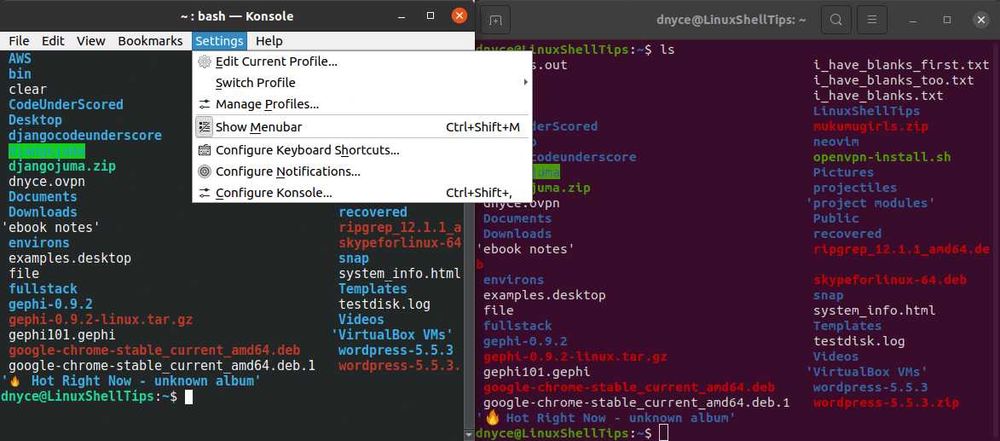1000x441 pixels.
Task: Click gephi101.gephi in Konsole listing
Action: 62,334
